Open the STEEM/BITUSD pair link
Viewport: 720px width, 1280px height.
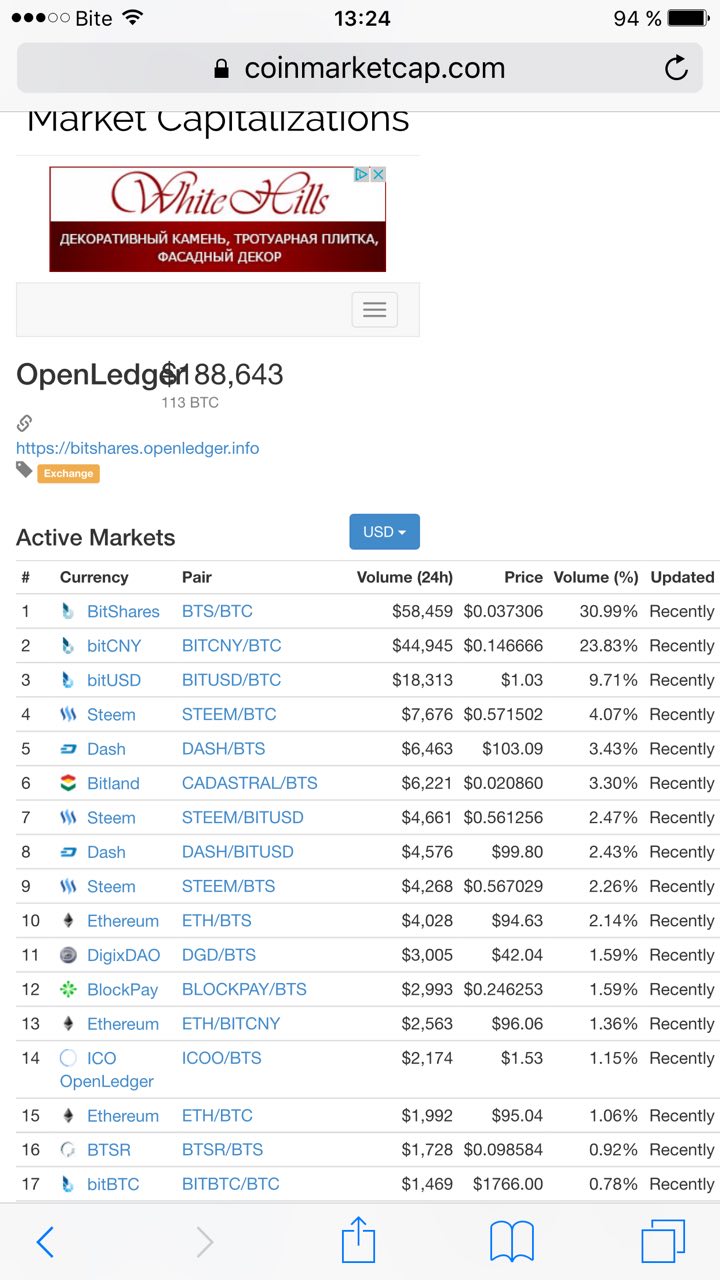point(242,818)
